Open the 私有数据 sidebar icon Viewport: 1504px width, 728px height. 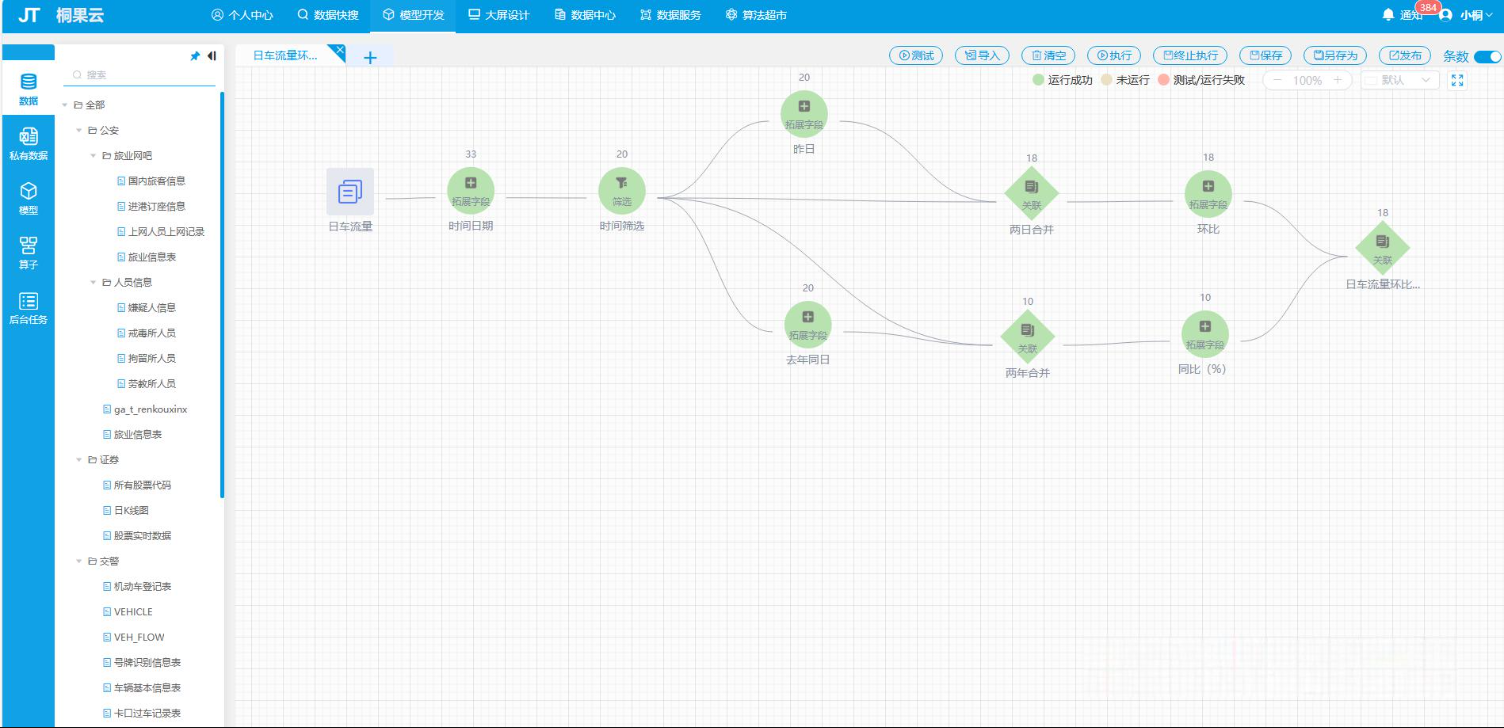pos(28,143)
